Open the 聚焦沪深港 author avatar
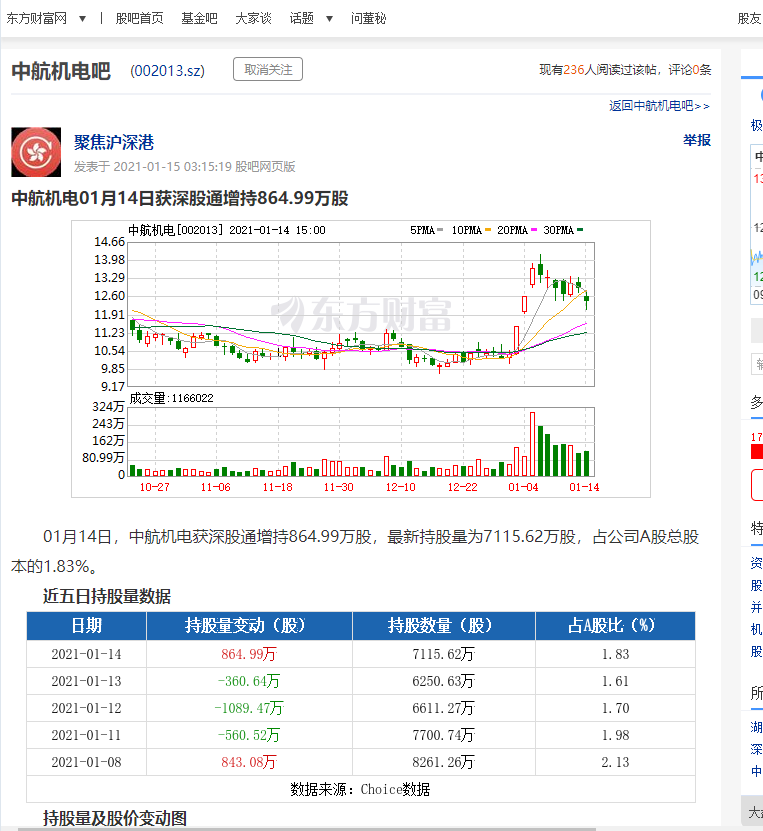 [36, 152]
